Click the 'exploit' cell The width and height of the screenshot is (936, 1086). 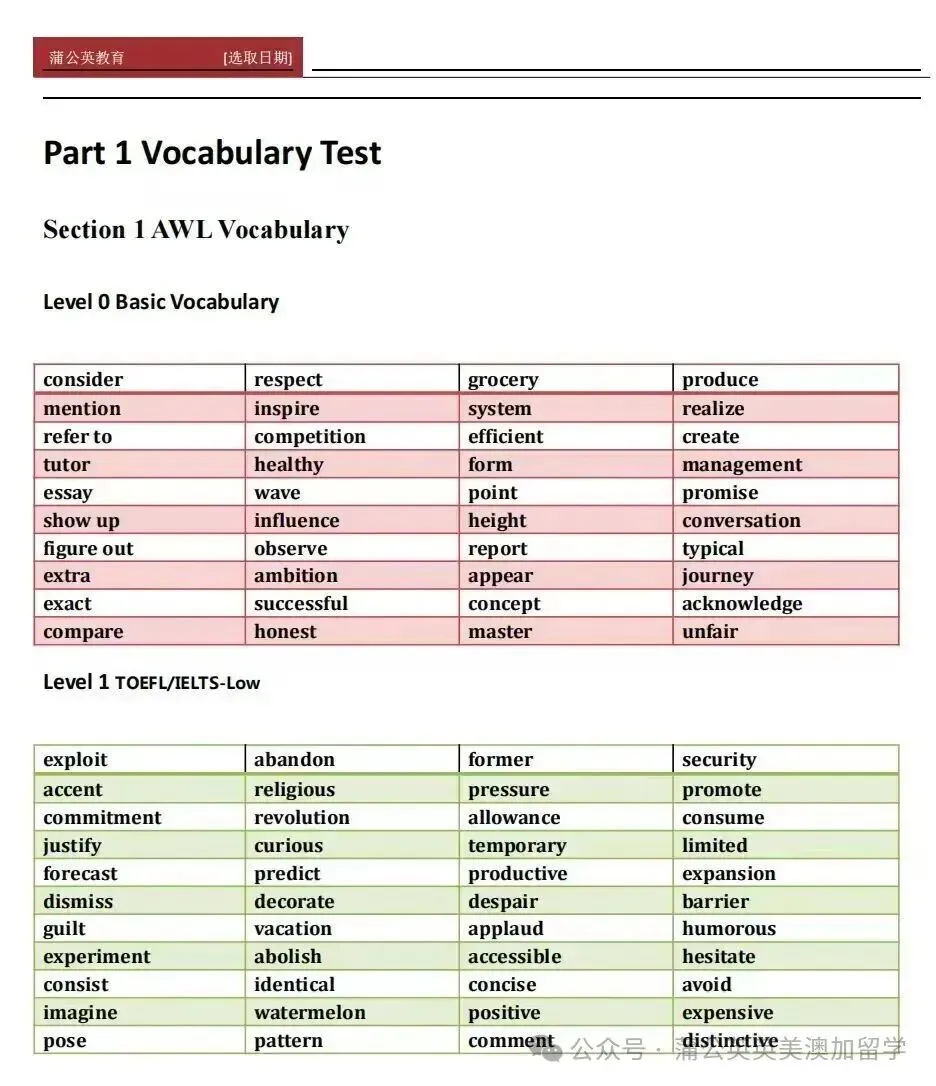point(140,759)
